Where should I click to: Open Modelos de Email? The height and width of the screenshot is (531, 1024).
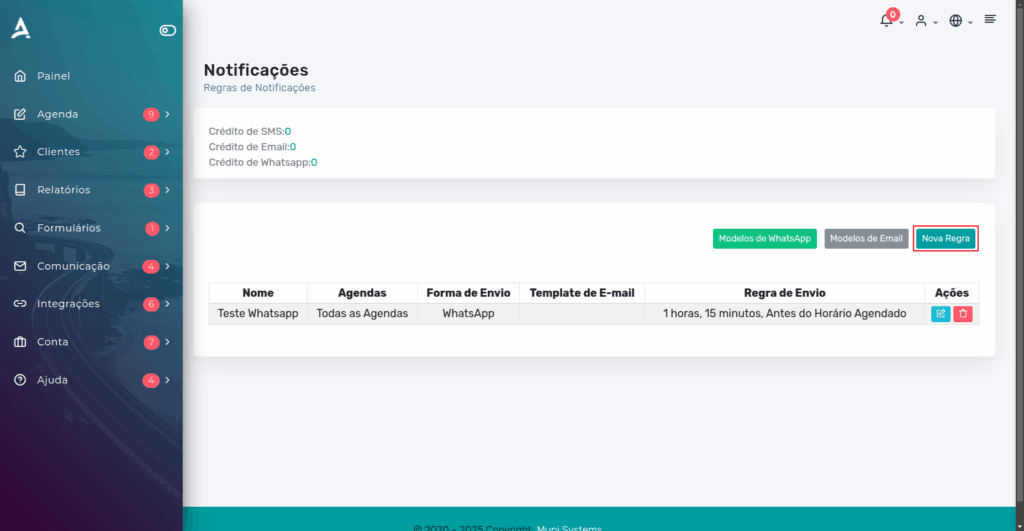tap(866, 238)
